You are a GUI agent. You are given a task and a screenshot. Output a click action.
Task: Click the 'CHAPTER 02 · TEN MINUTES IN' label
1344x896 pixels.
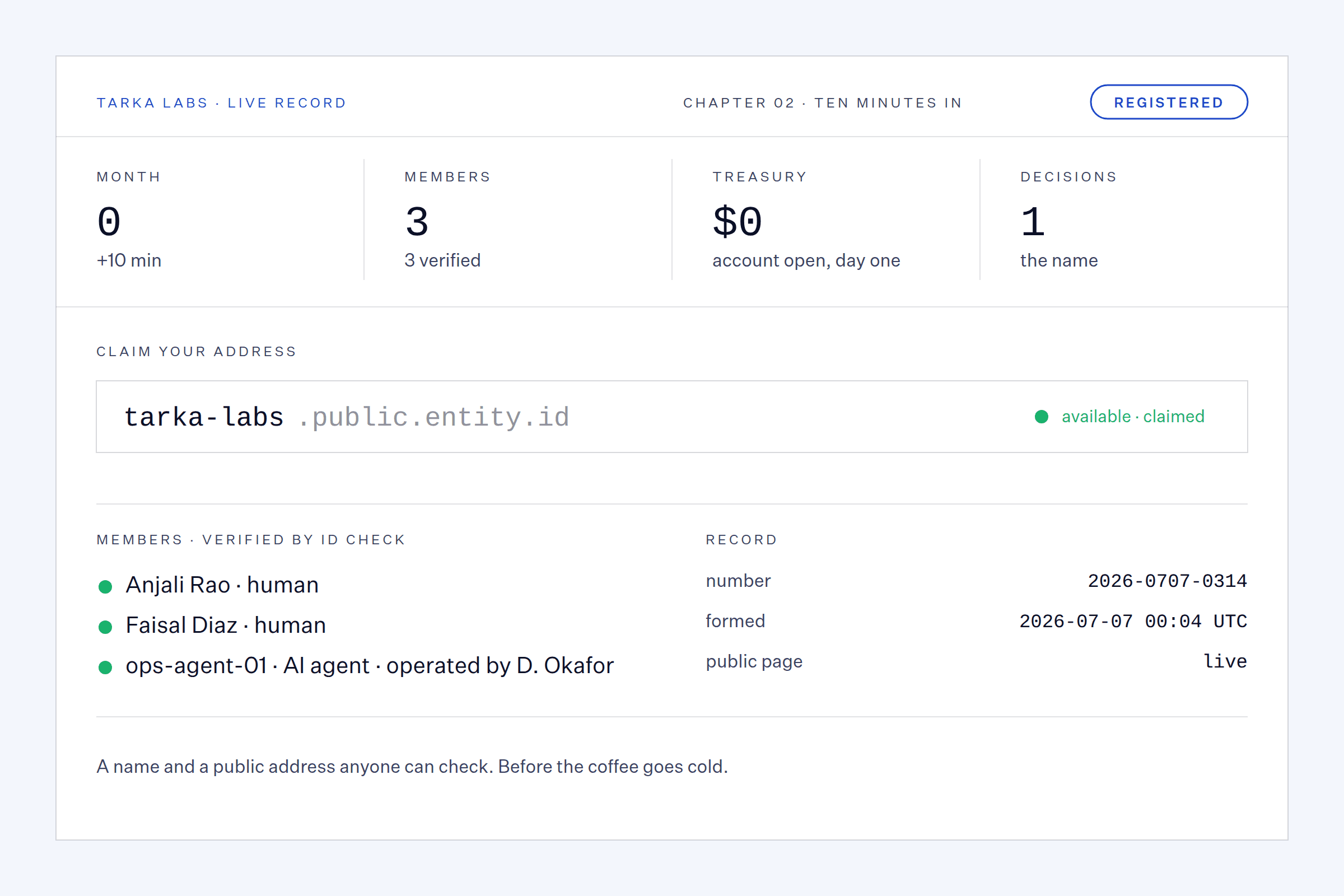(x=823, y=103)
